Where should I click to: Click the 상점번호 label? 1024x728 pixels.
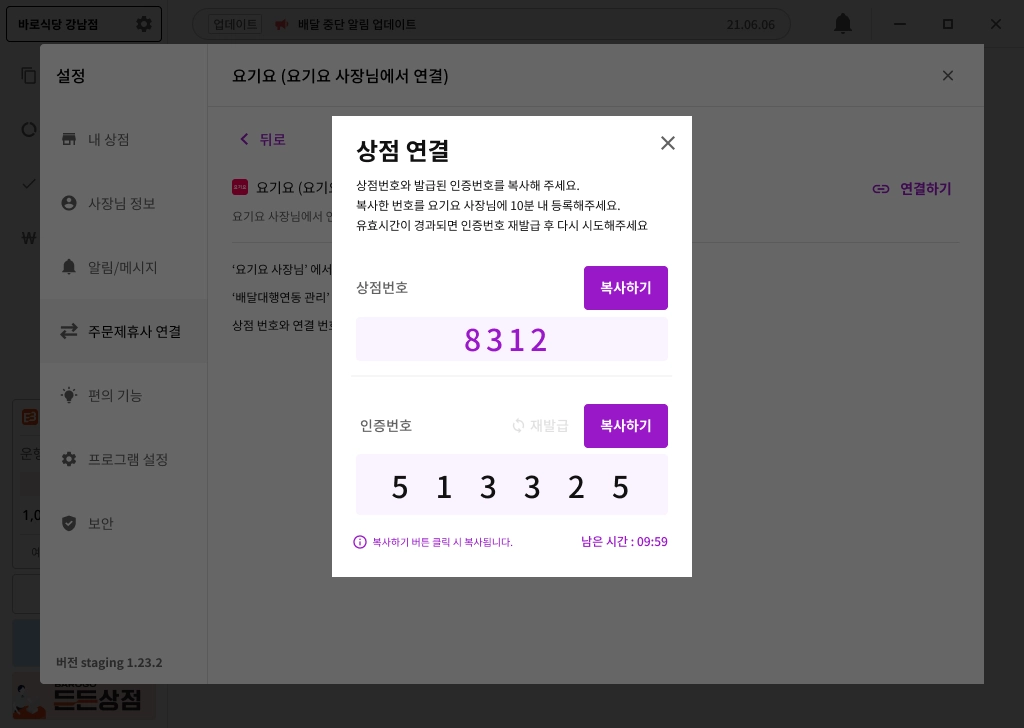[382, 288]
